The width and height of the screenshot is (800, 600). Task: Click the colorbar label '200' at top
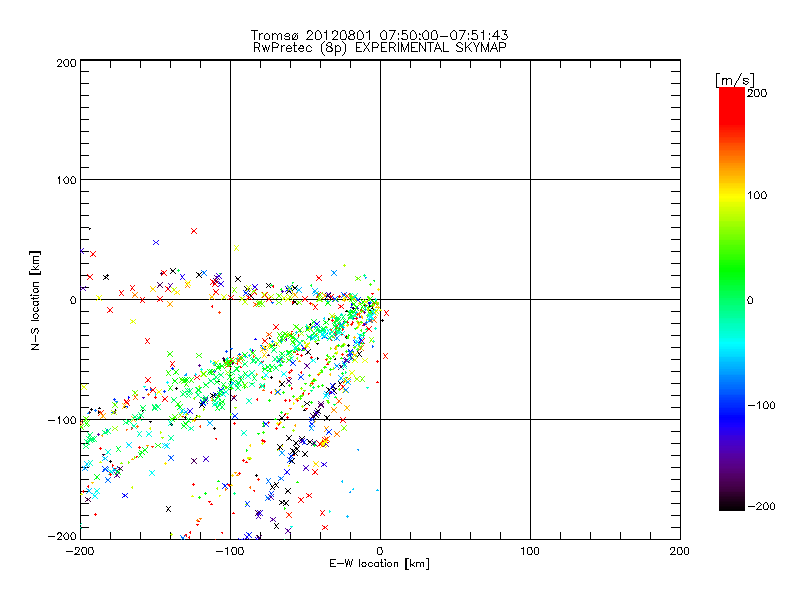(757, 93)
